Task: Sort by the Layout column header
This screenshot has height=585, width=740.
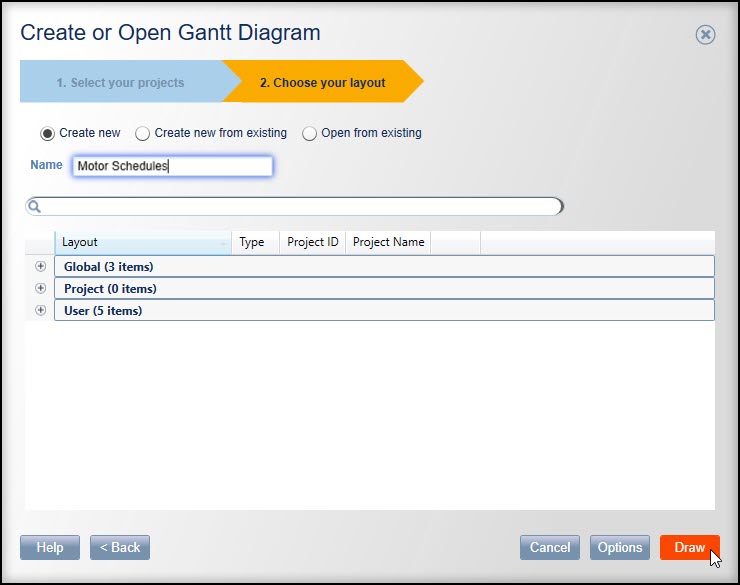Action: (x=143, y=242)
